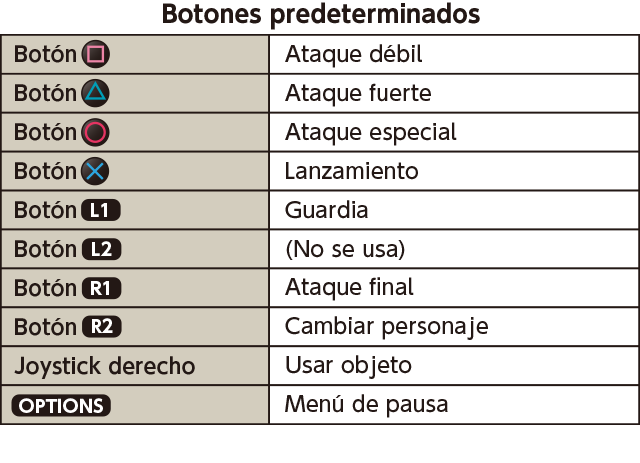640x463 pixels.
Task: Click the Guardia action cell
Action: coord(454,210)
